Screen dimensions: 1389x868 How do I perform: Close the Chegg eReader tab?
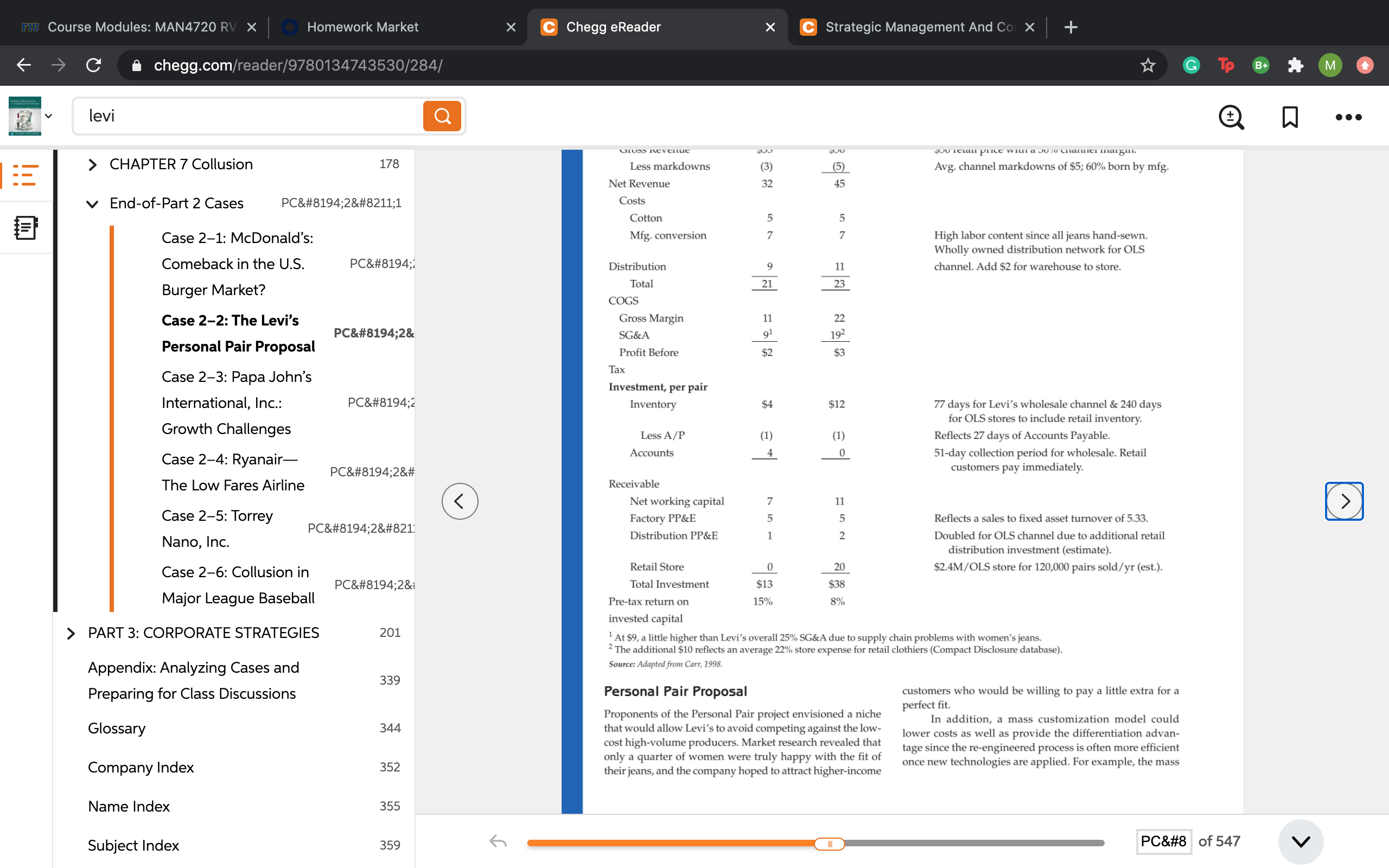(x=770, y=27)
